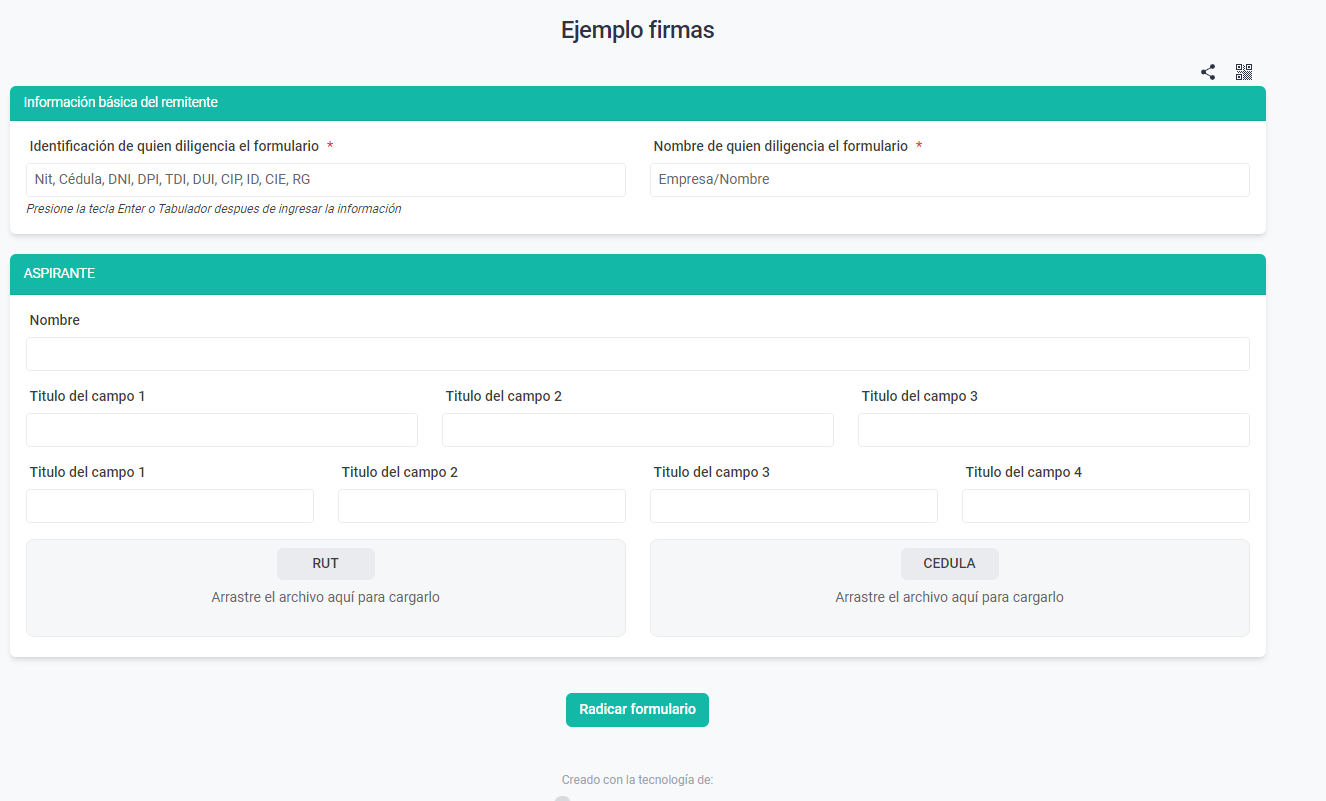Open the QR code icon
The image size is (1326, 801).
tap(1244, 72)
